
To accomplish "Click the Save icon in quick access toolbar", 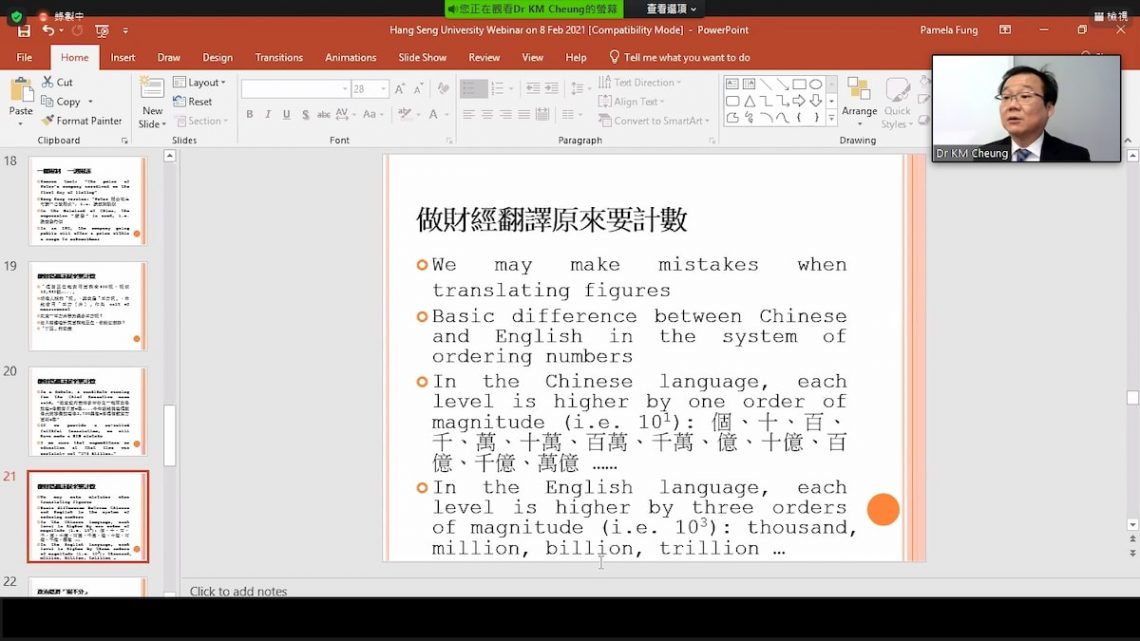I will (x=23, y=31).
